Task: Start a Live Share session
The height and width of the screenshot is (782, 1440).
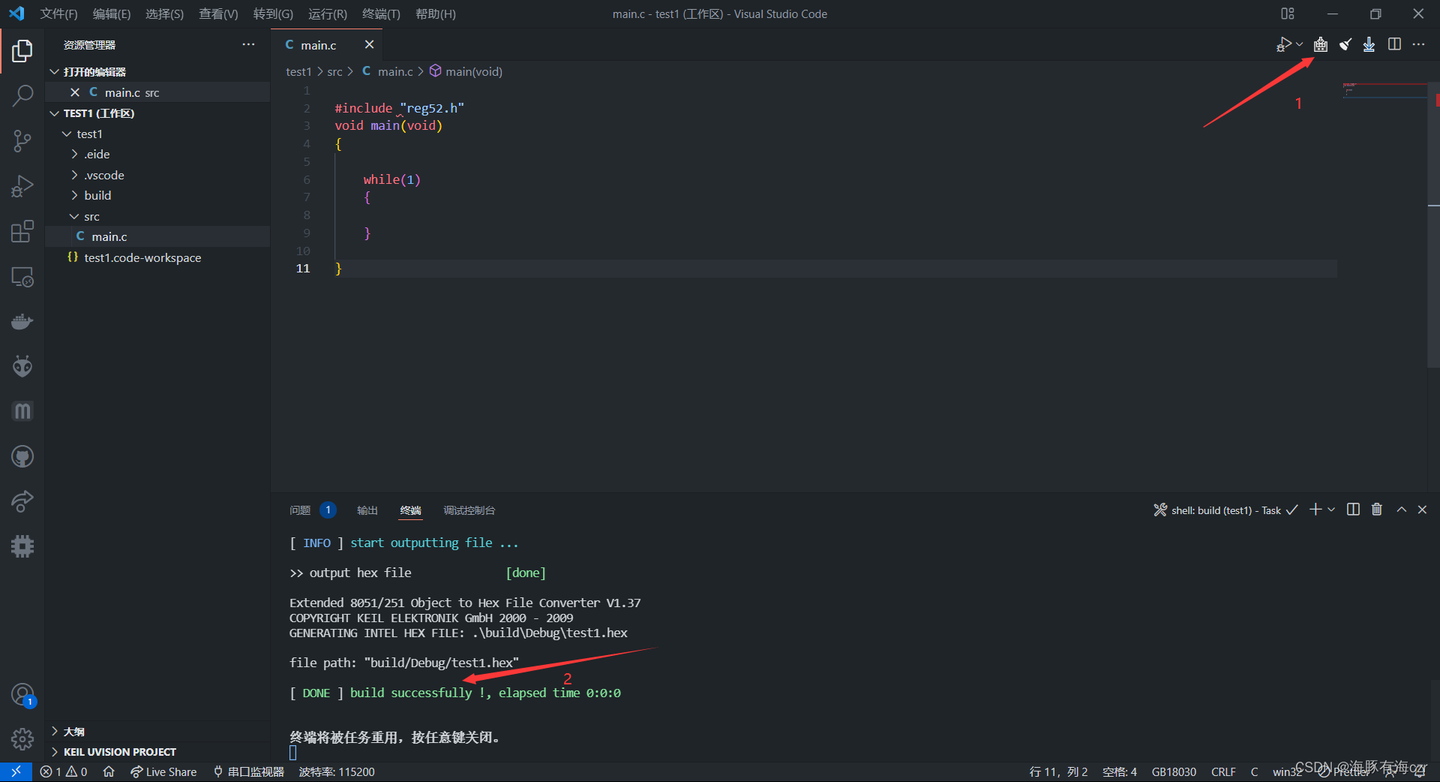Action: (x=163, y=771)
